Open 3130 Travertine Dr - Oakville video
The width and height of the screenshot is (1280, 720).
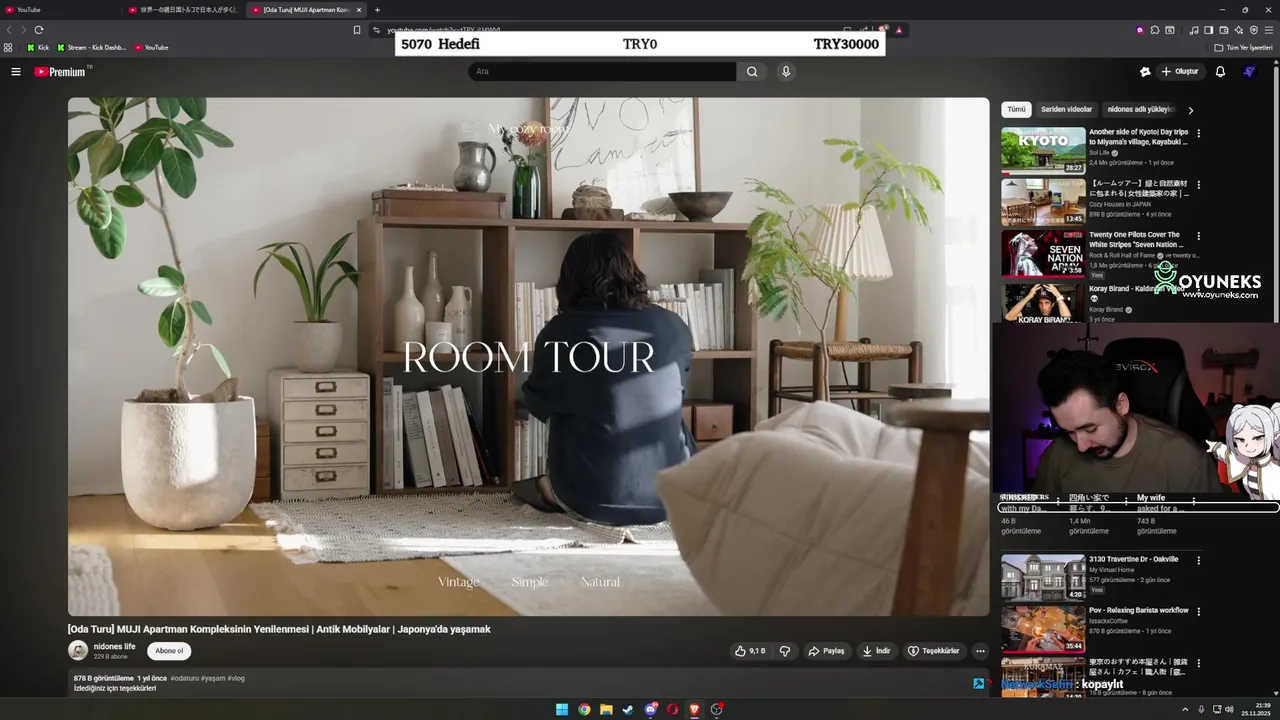point(1043,577)
